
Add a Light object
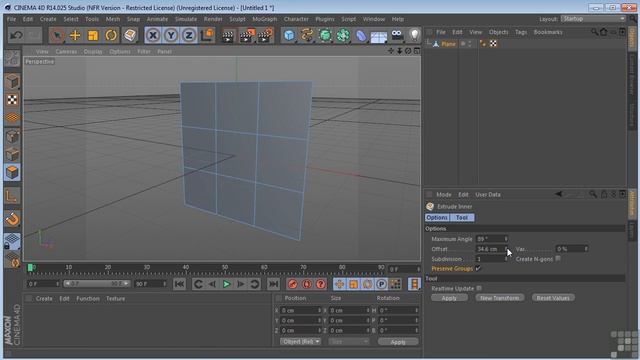[x=415, y=36]
